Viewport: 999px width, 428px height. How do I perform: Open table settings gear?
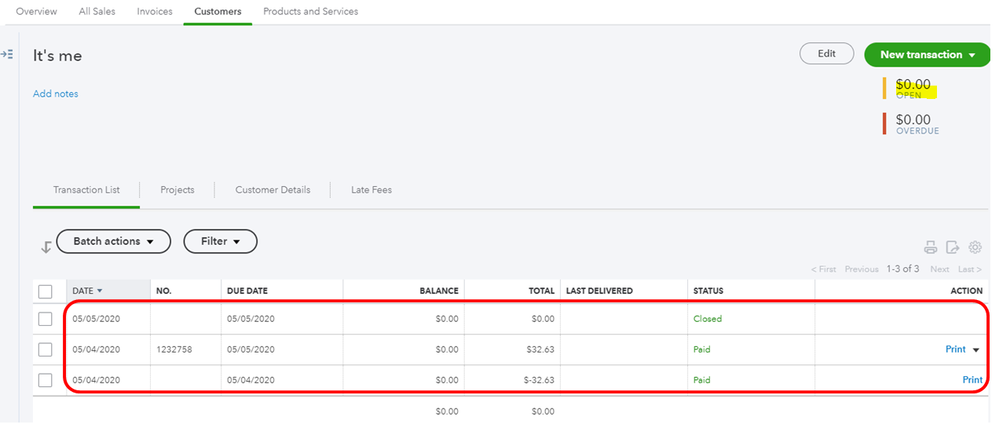click(975, 247)
